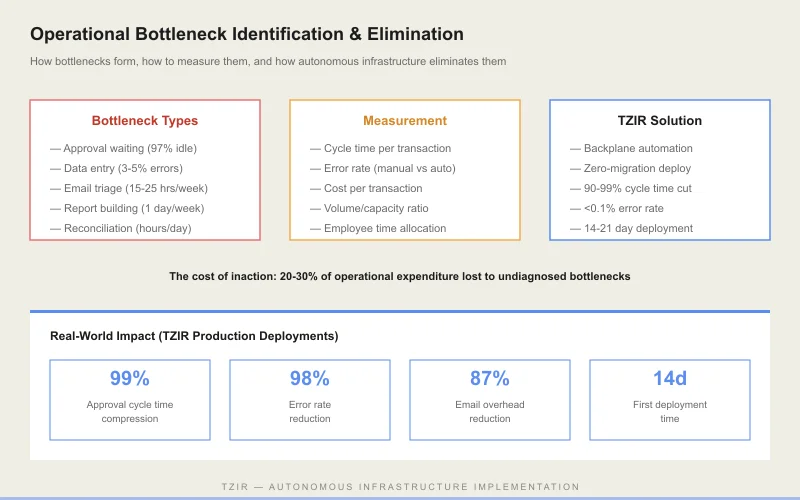Click the '87%' statistic value
The width and height of the screenshot is (800, 500).
(x=490, y=379)
